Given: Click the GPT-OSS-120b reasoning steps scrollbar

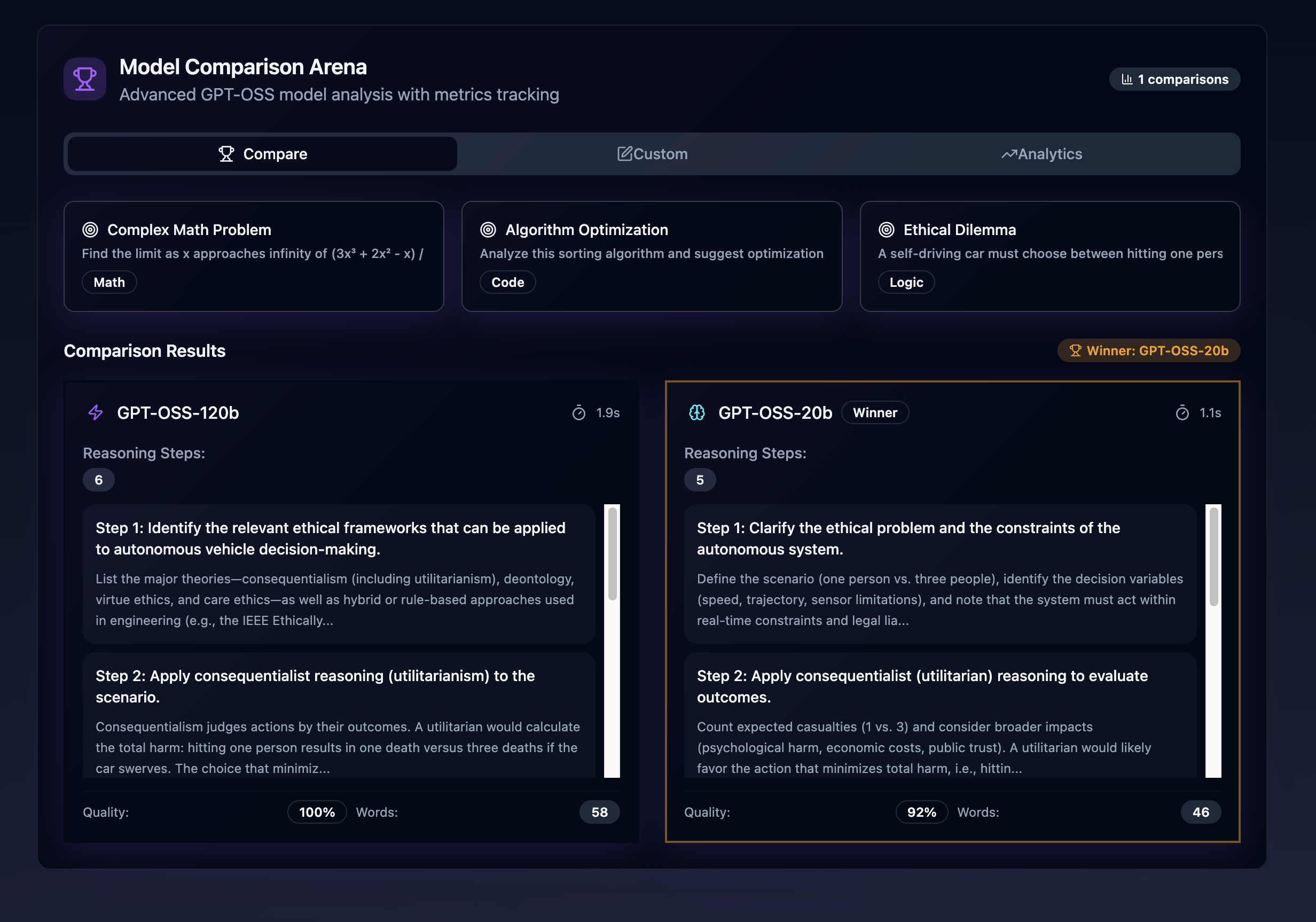Looking at the screenshot, I should click(612, 640).
